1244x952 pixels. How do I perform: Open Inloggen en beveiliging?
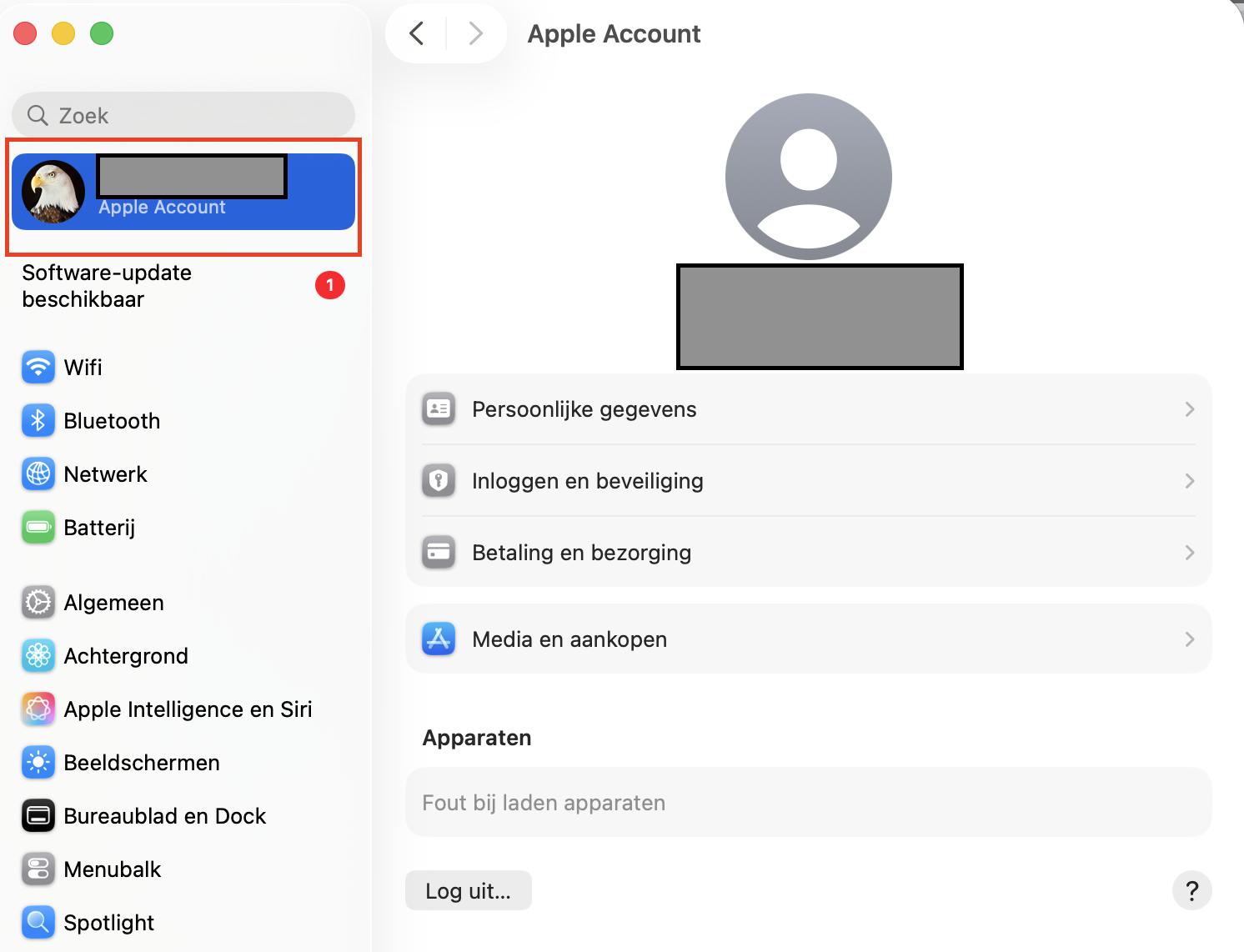[807, 481]
